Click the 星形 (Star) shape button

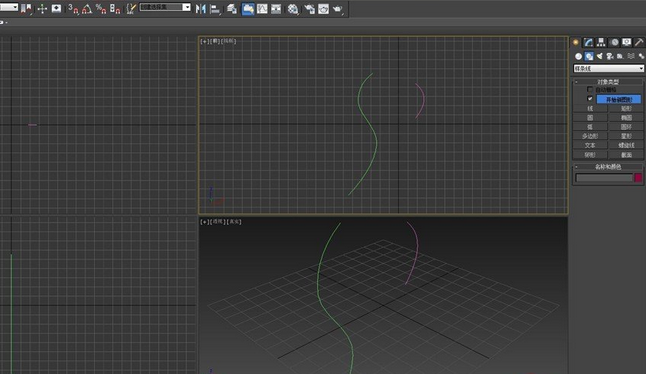click(626, 136)
